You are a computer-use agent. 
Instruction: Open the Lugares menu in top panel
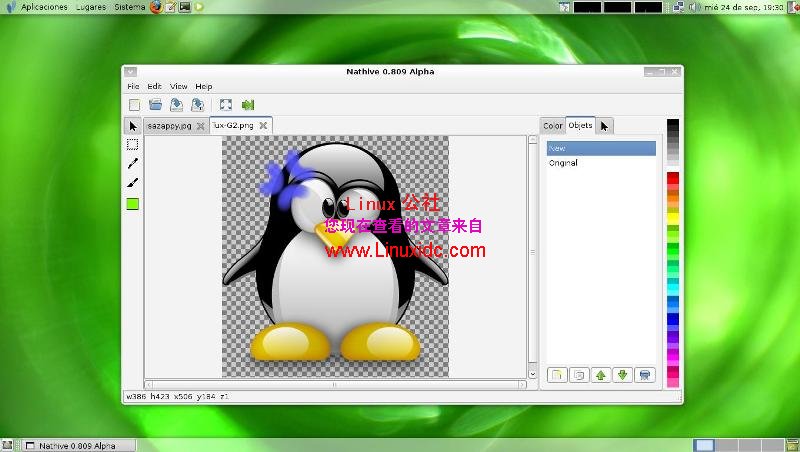click(91, 7)
